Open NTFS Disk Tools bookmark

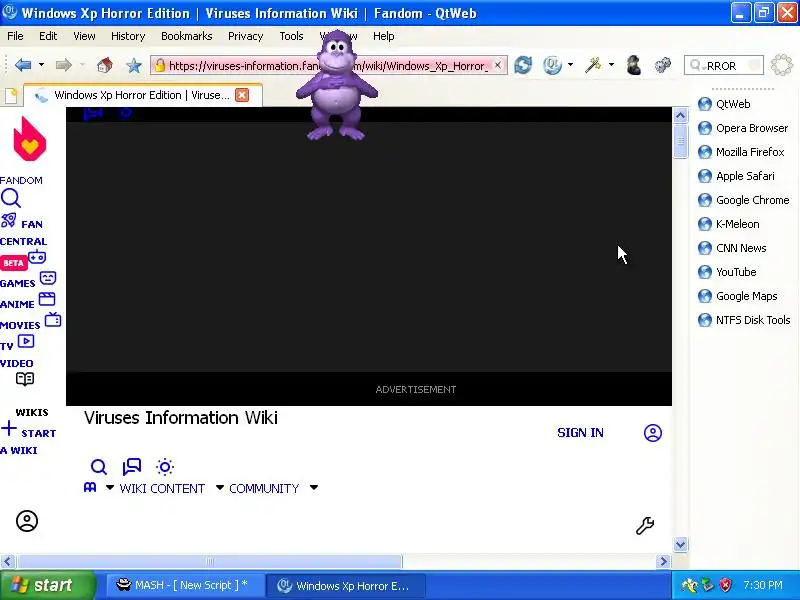(x=744, y=320)
